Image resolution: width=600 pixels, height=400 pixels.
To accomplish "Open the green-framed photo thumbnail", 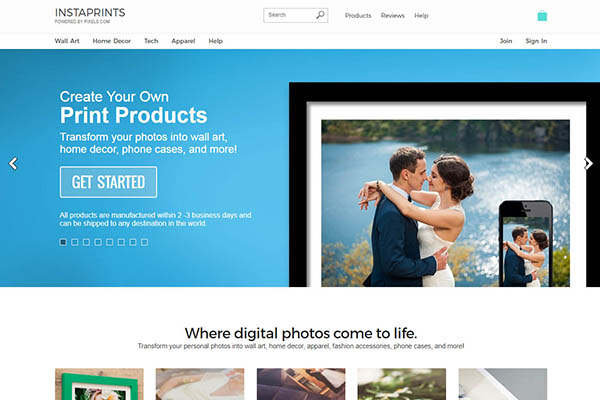I will (99, 384).
